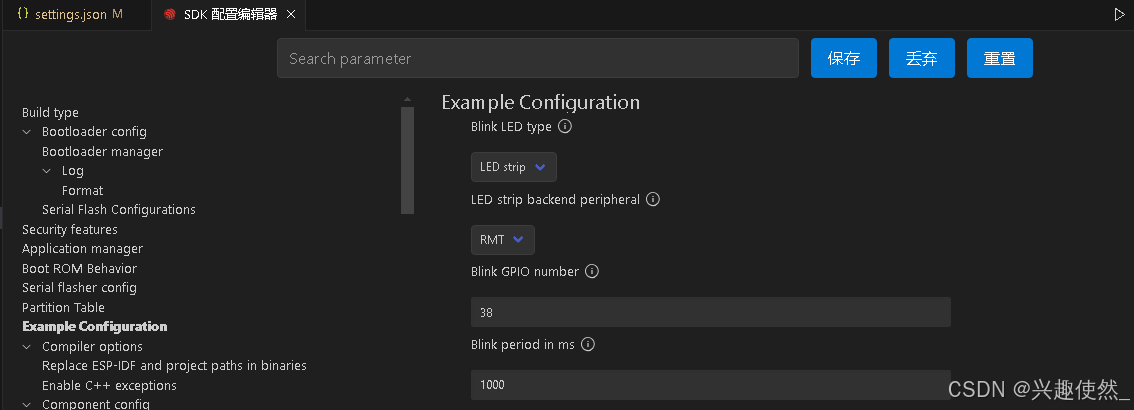Click info icon beside LED strip backend peripheral
1134x410 pixels.
coord(653,199)
